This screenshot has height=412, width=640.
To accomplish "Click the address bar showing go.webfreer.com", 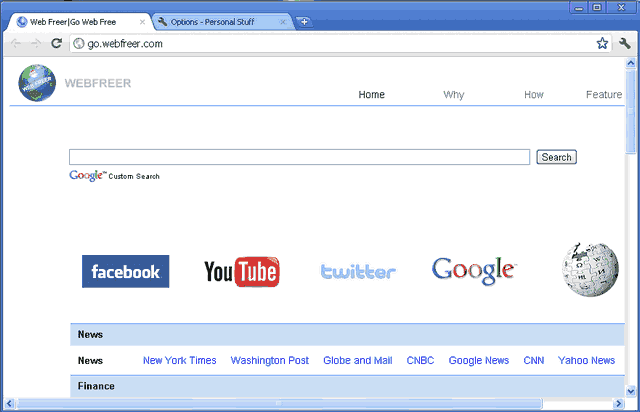I will click(340, 44).
